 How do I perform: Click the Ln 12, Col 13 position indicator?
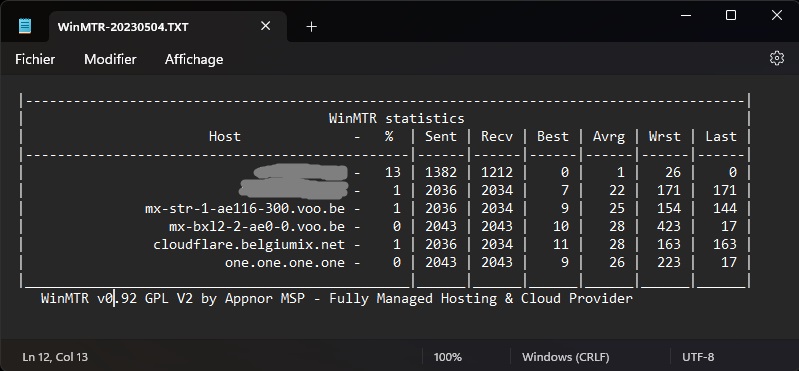click(x=55, y=357)
